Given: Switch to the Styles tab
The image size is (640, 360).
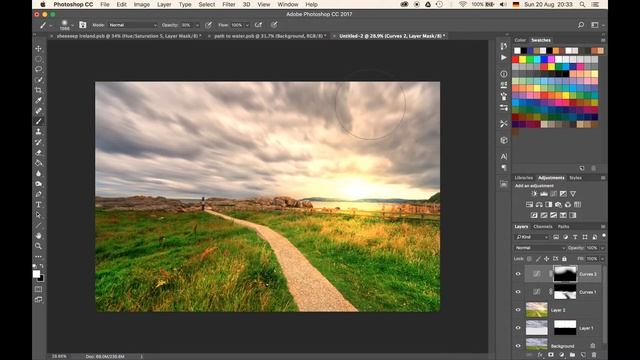Looking at the screenshot, I should 575,178.
